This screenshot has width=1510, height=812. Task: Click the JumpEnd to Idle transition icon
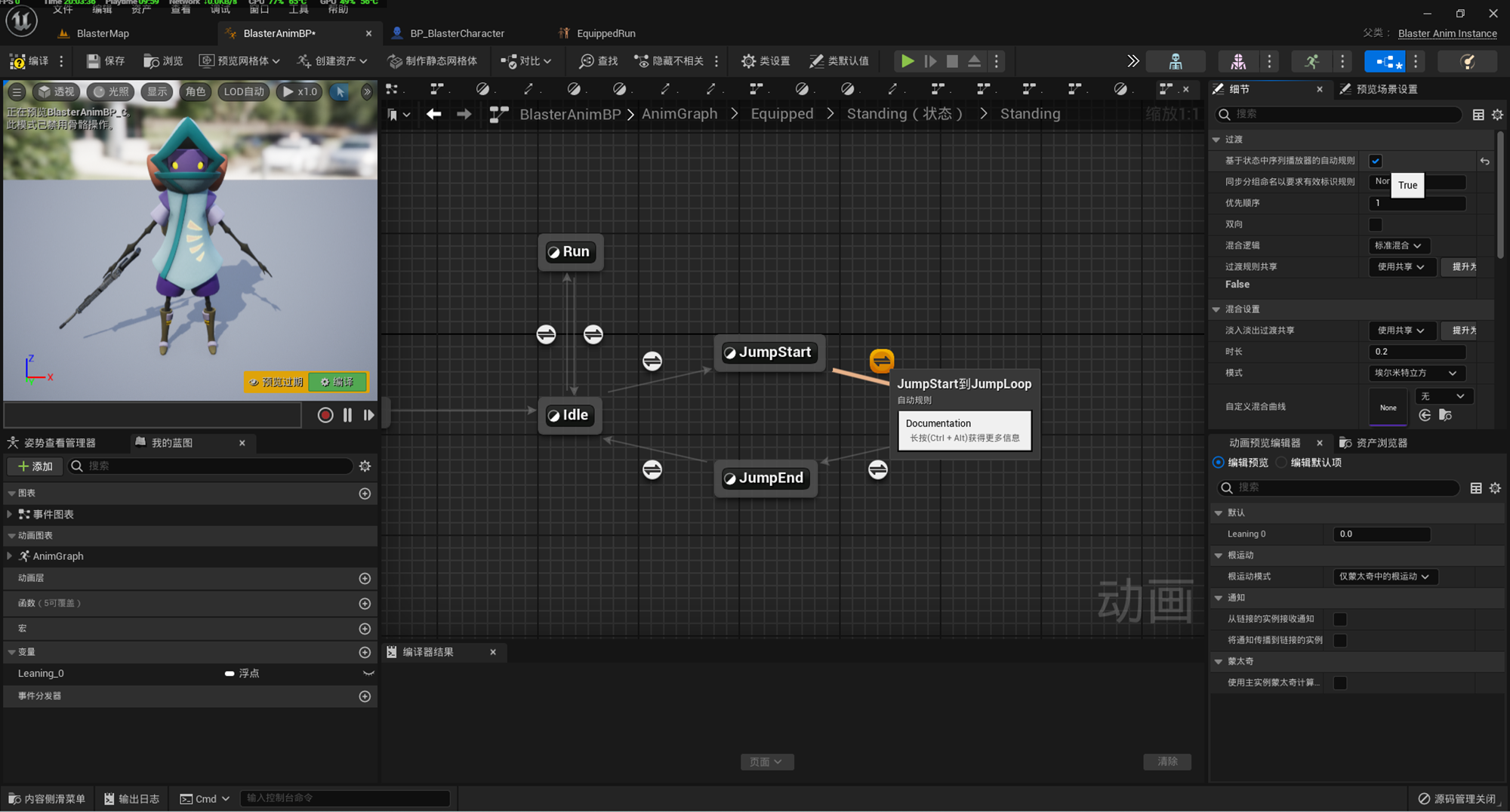point(652,469)
